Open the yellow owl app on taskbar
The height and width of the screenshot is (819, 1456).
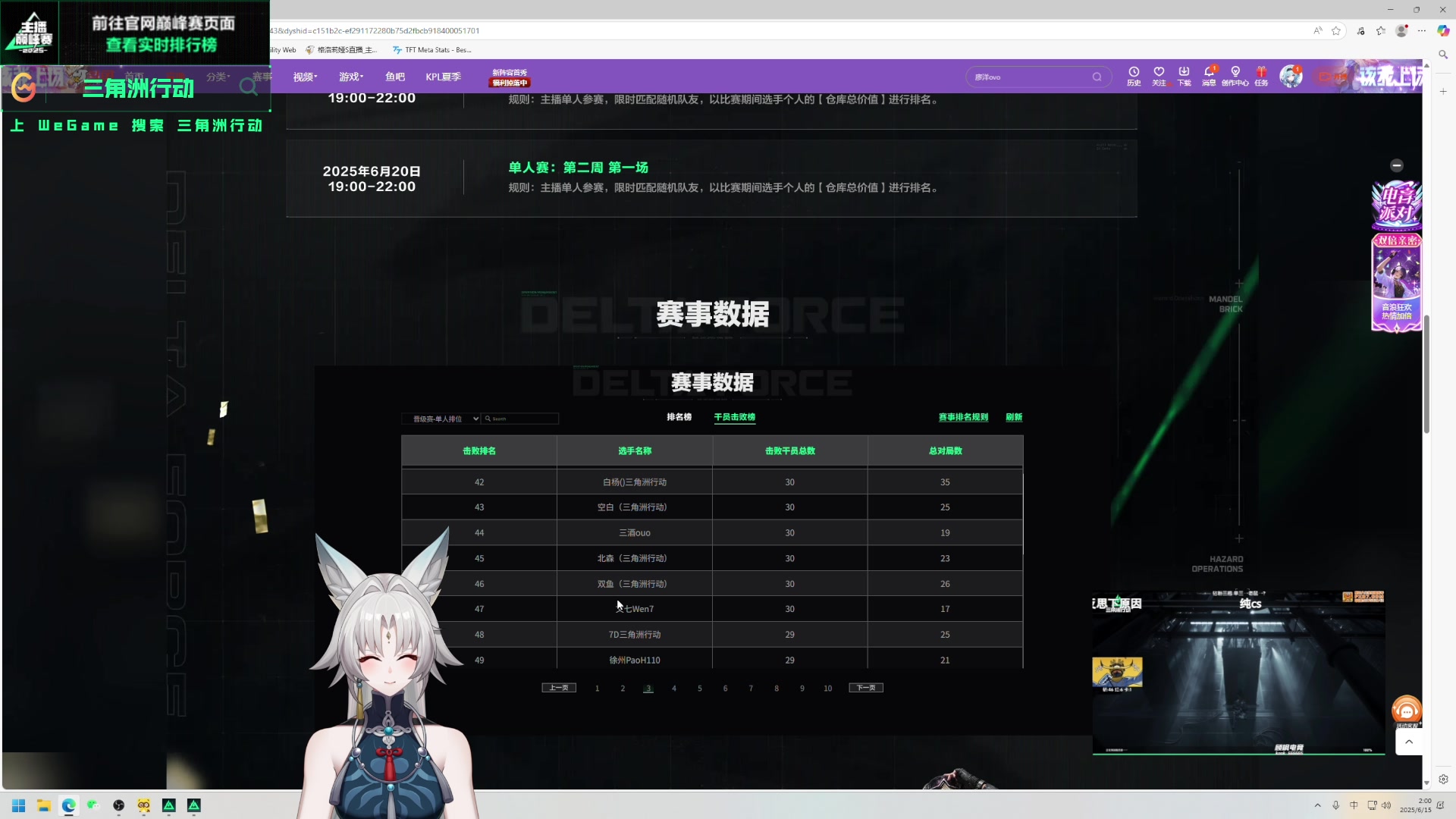[x=143, y=805]
